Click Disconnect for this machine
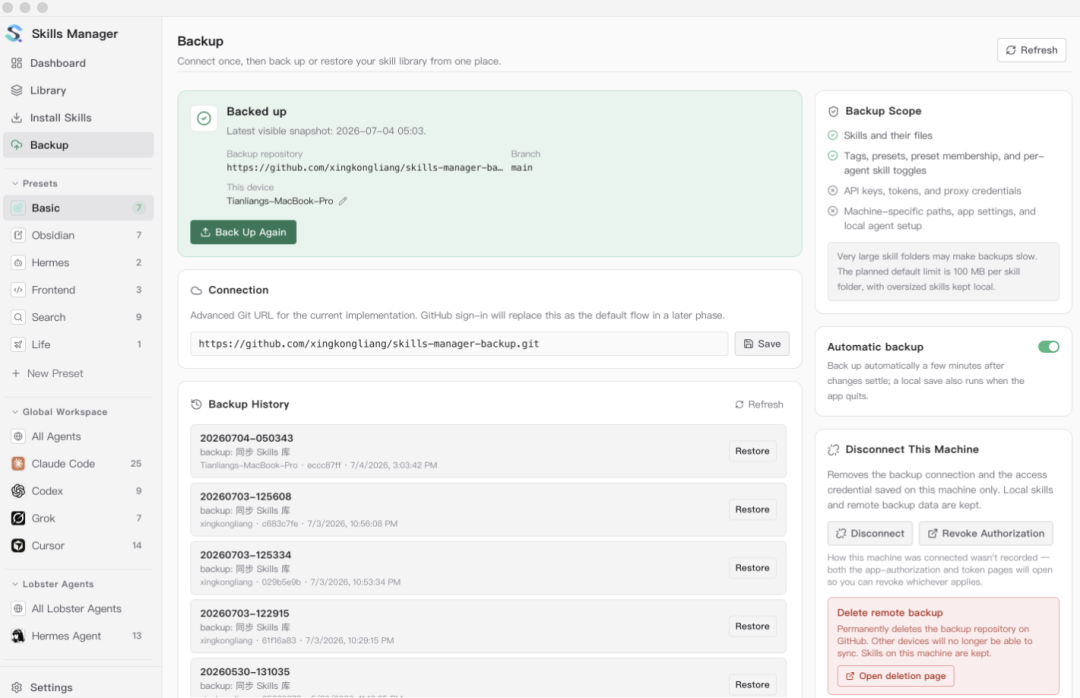Viewport: 1080px width, 698px height. pyautogui.click(x=870, y=533)
